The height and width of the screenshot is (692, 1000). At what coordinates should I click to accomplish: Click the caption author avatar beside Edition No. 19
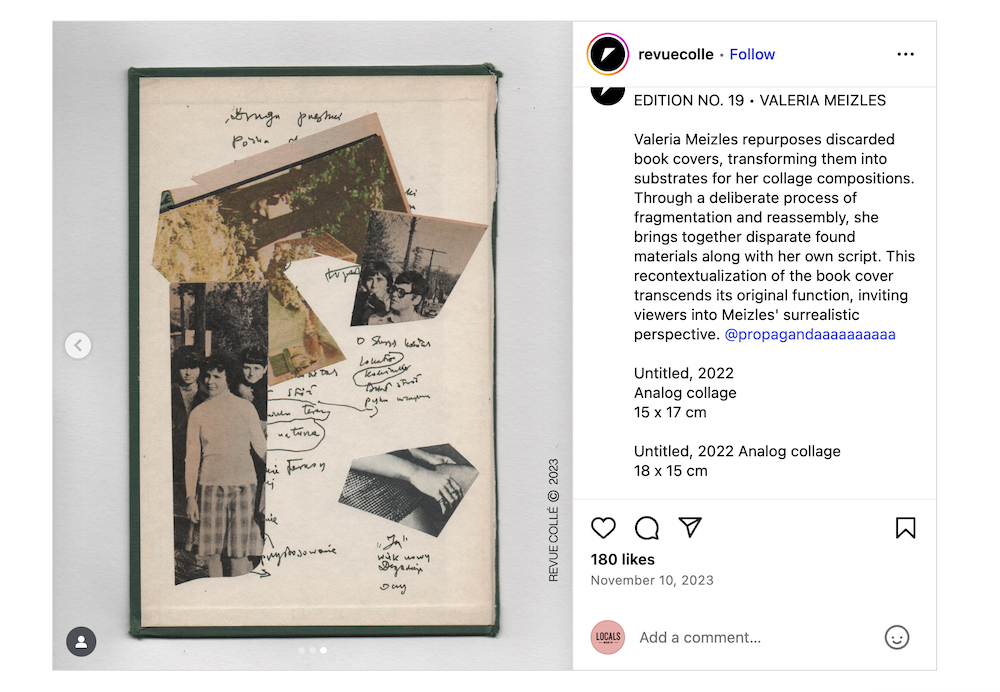[x=607, y=94]
